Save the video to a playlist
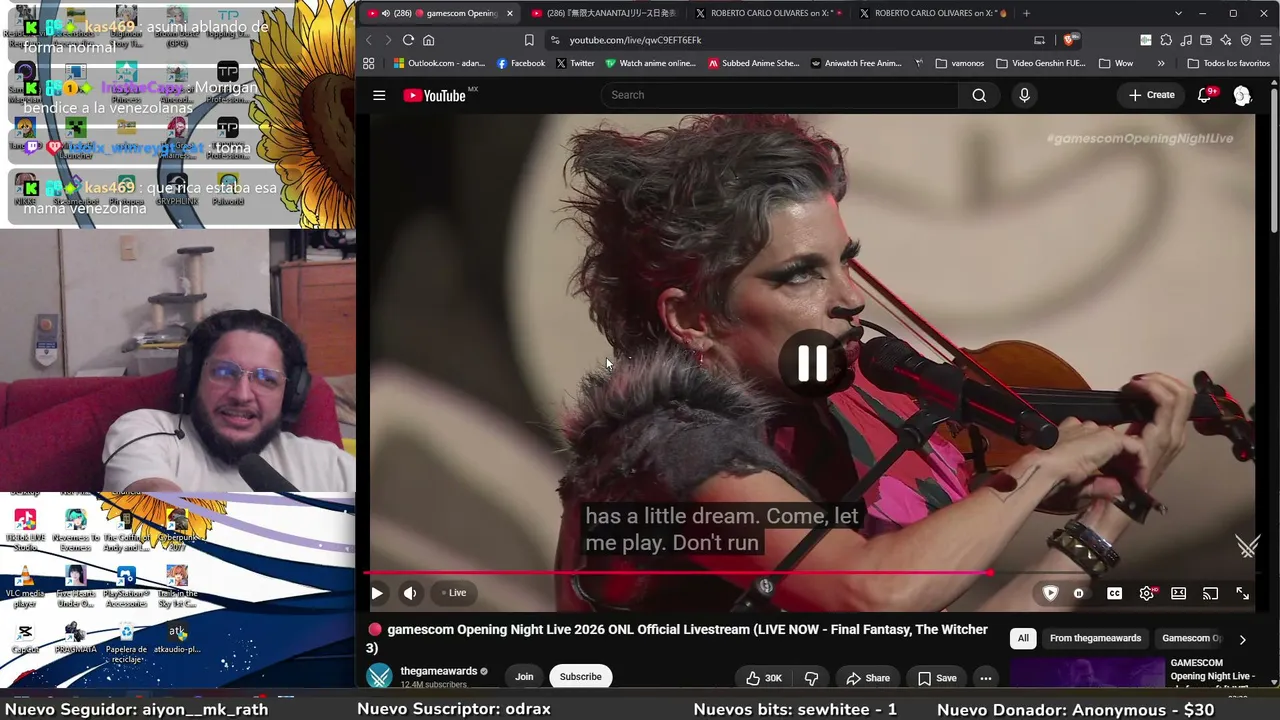 (937, 678)
